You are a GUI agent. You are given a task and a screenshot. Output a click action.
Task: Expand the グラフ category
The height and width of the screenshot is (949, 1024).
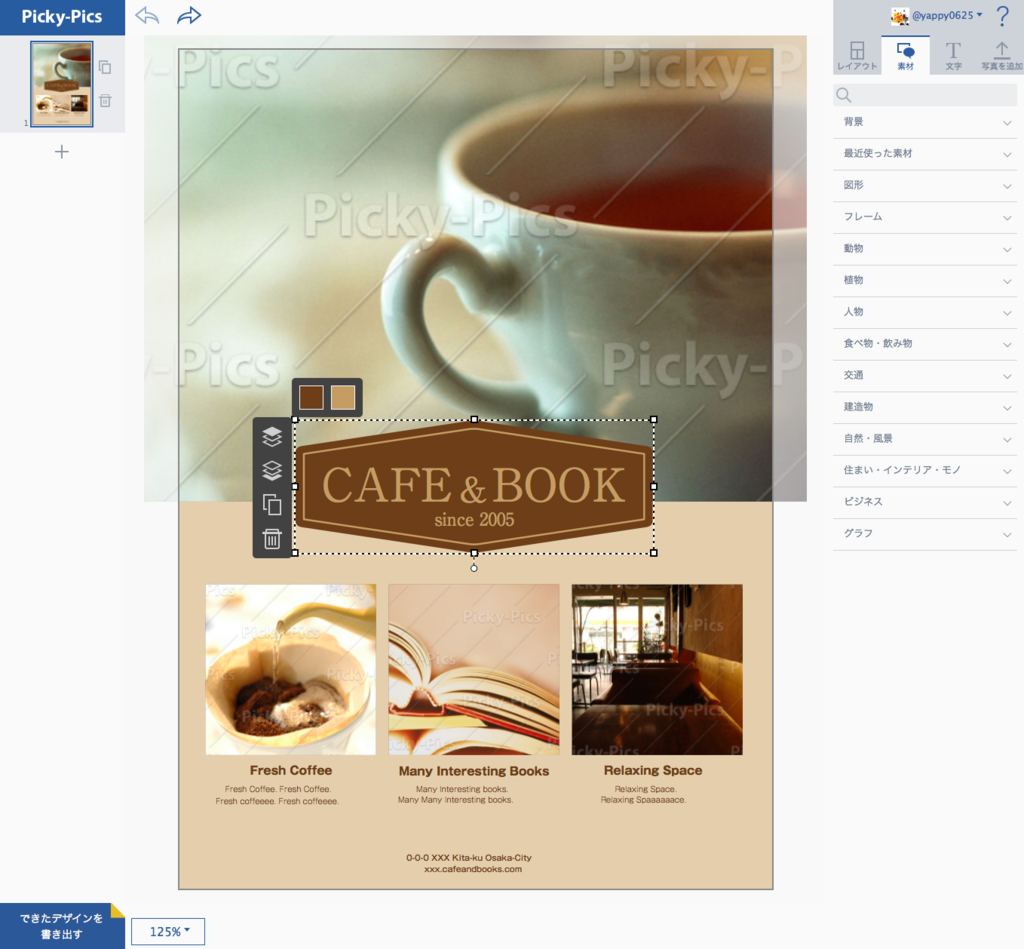pyautogui.click(x=925, y=534)
